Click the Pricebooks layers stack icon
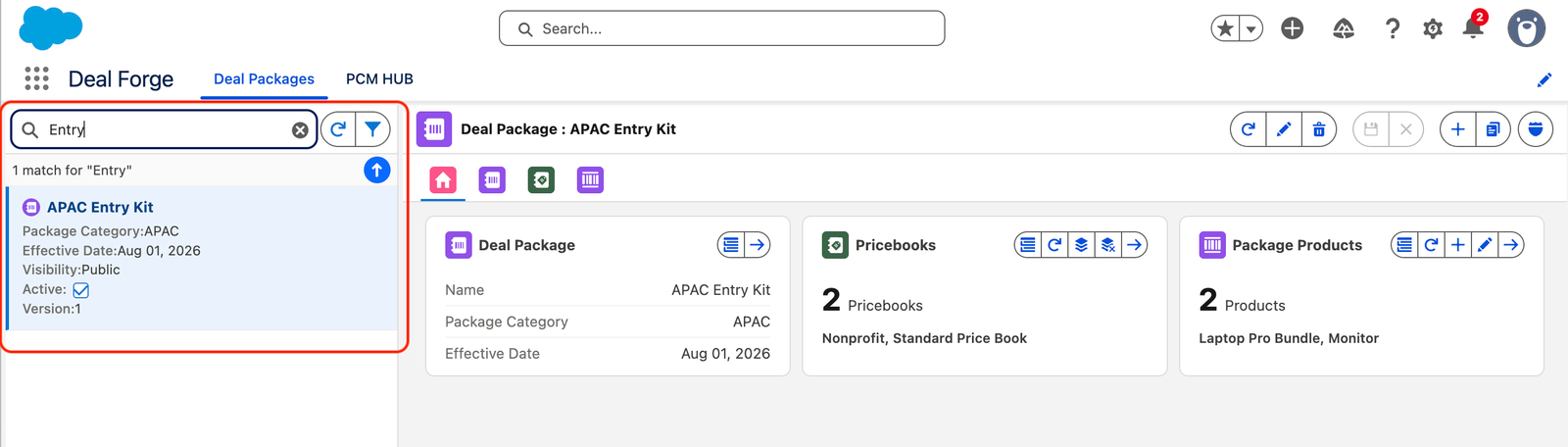 coord(1081,245)
